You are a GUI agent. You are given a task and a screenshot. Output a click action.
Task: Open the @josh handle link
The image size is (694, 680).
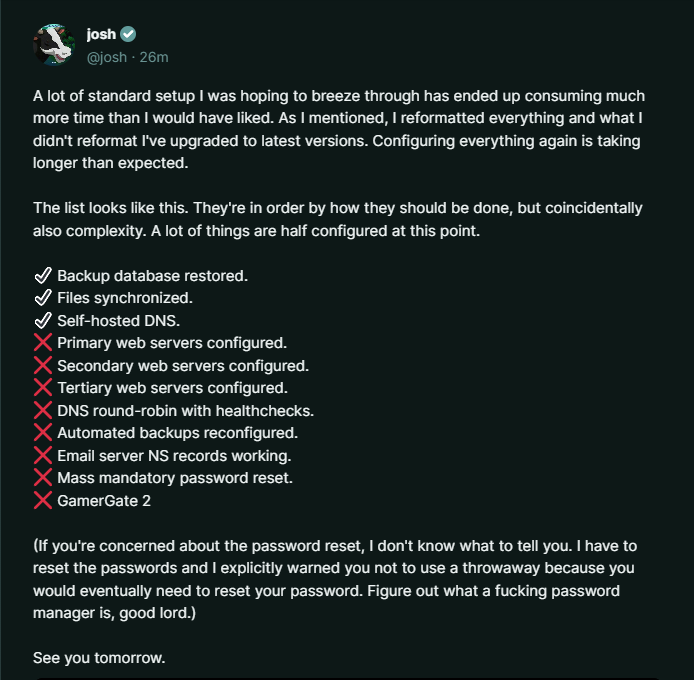click(x=107, y=57)
